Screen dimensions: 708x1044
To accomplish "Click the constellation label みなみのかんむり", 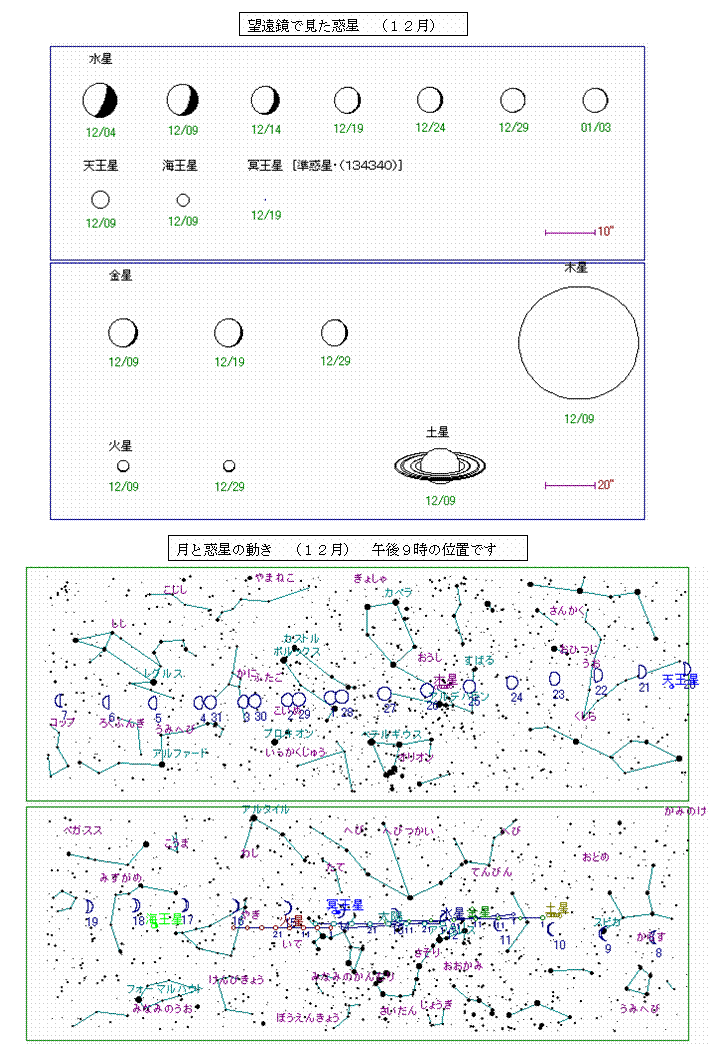I will click(353, 977).
